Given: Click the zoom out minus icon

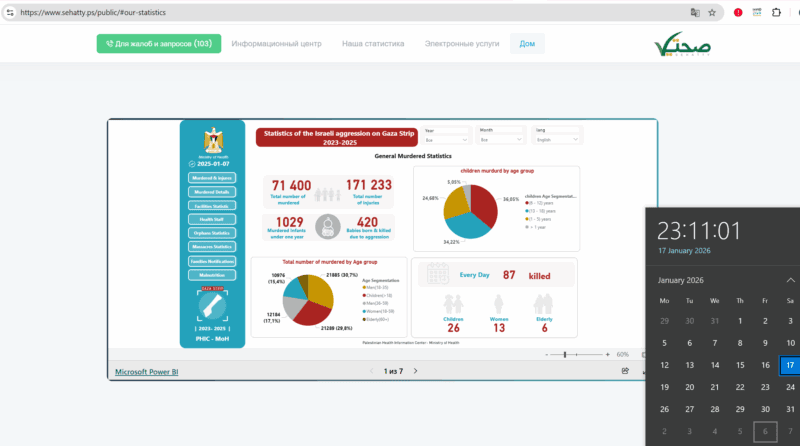Looking at the screenshot, I should click(x=547, y=354).
